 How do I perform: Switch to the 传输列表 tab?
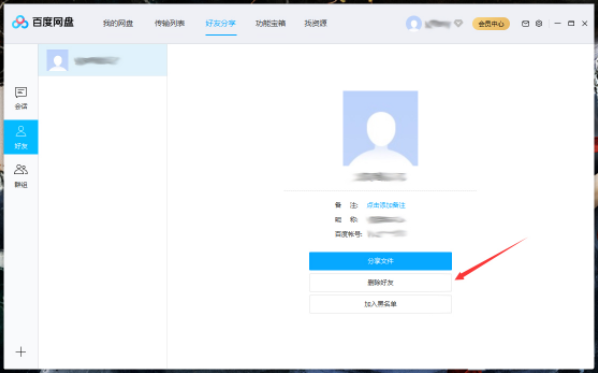point(169,23)
